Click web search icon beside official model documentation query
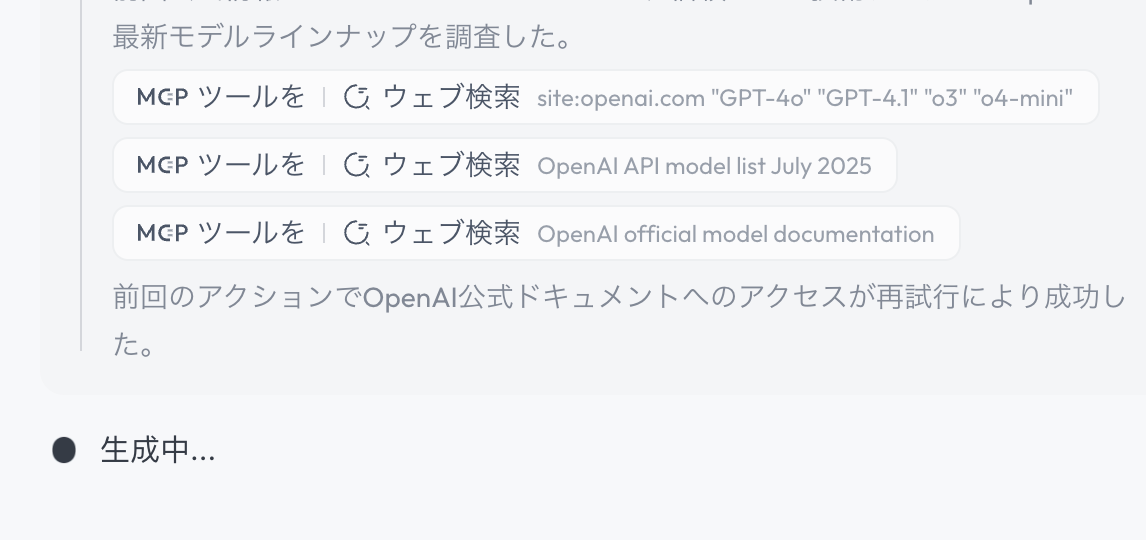This screenshot has width=1146, height=540. pos(357,233)
